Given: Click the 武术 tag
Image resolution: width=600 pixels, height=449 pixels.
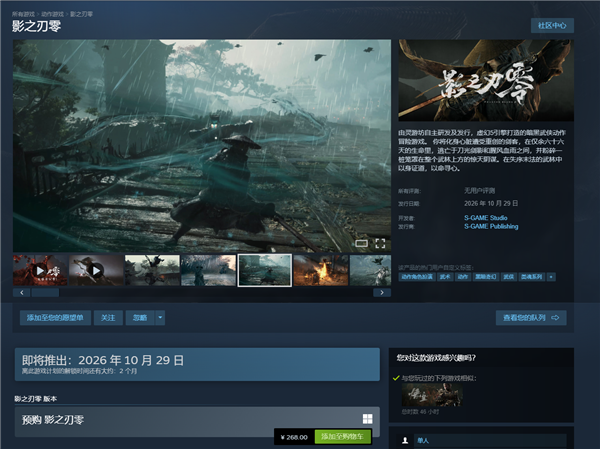Looking at the screenshot, I should [x=445, y=277].
